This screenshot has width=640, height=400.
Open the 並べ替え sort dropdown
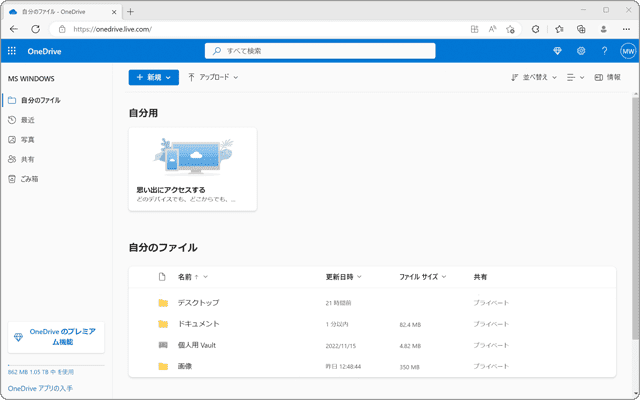tap(534, 77)
